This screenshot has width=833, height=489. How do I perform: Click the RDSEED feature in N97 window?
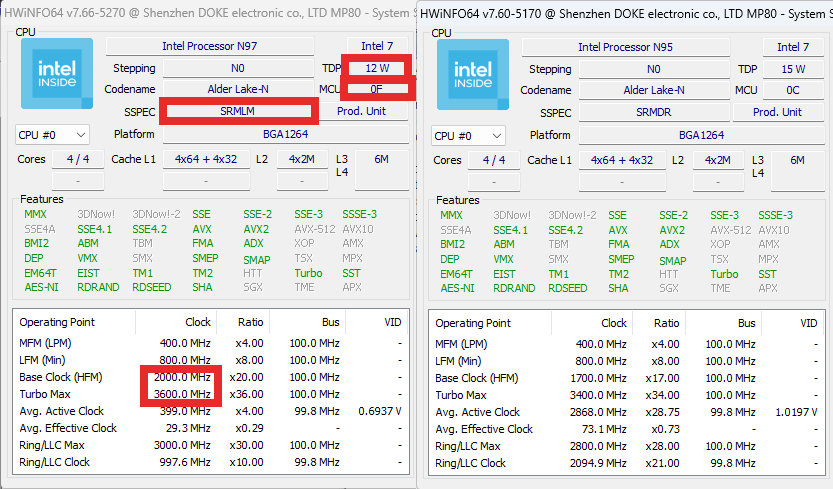(x=152, y=287)
